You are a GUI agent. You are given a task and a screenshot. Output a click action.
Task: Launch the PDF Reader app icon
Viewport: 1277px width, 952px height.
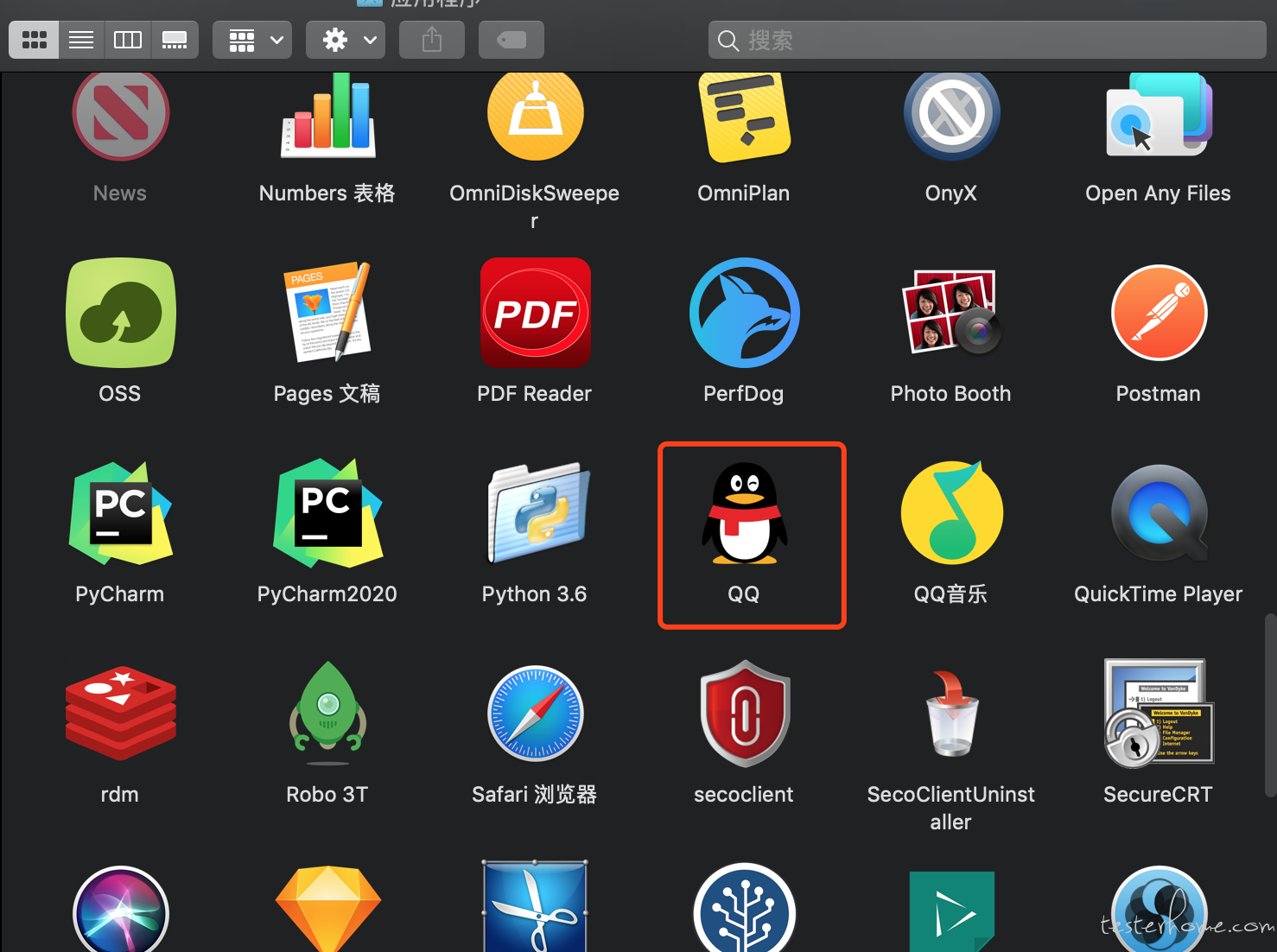point(536,313)
